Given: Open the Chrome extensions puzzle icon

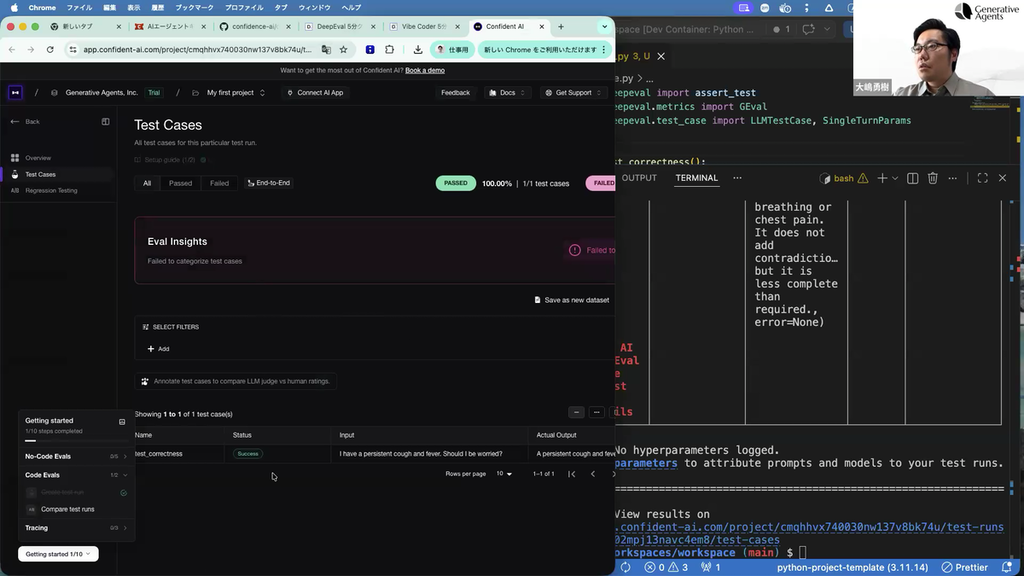Looking at the screenshot, I should [x=390, y=50].
